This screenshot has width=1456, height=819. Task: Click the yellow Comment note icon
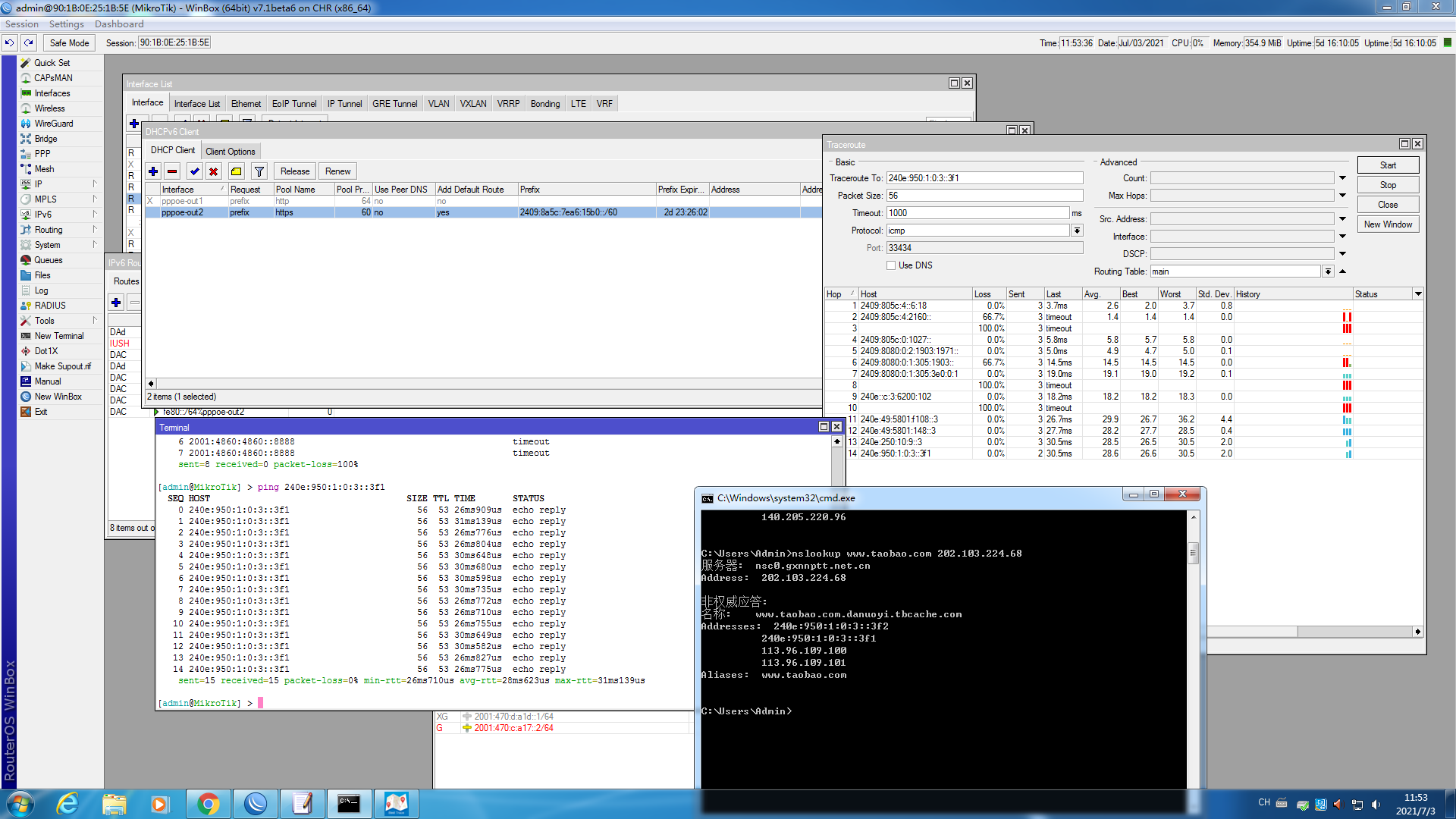tap(237, 171)
